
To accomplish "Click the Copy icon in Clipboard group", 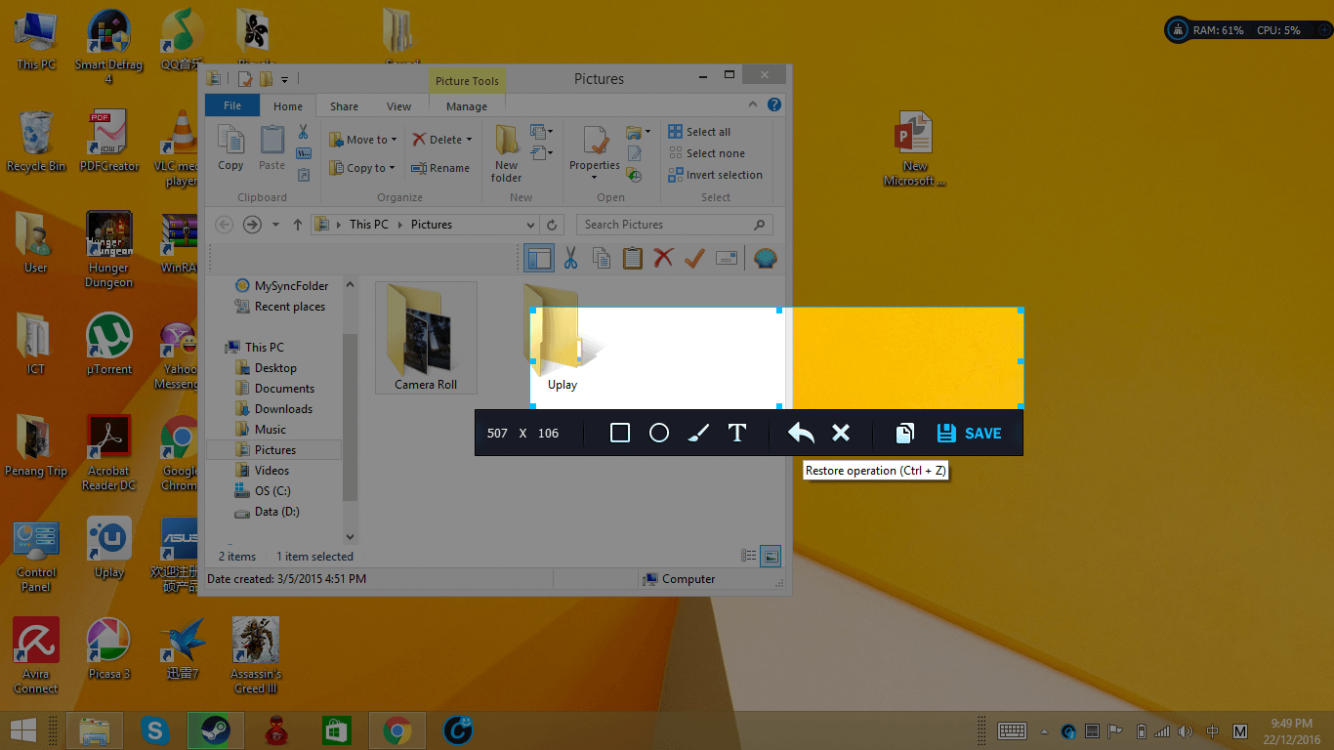I will 231,148.
